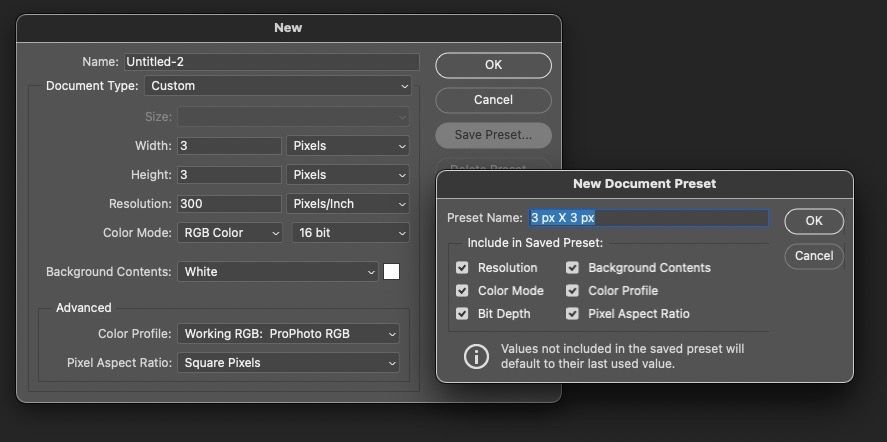Screen dimensions: 887x442
Task: Click the Preset Name text field
Action: [648, 218]
